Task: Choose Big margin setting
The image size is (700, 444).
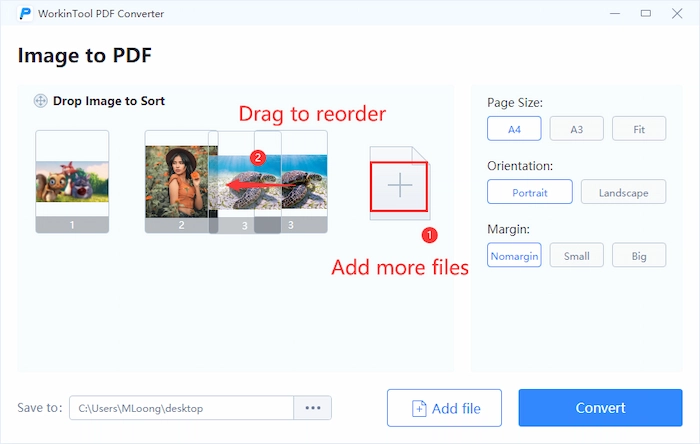Action: pos(639,255)
